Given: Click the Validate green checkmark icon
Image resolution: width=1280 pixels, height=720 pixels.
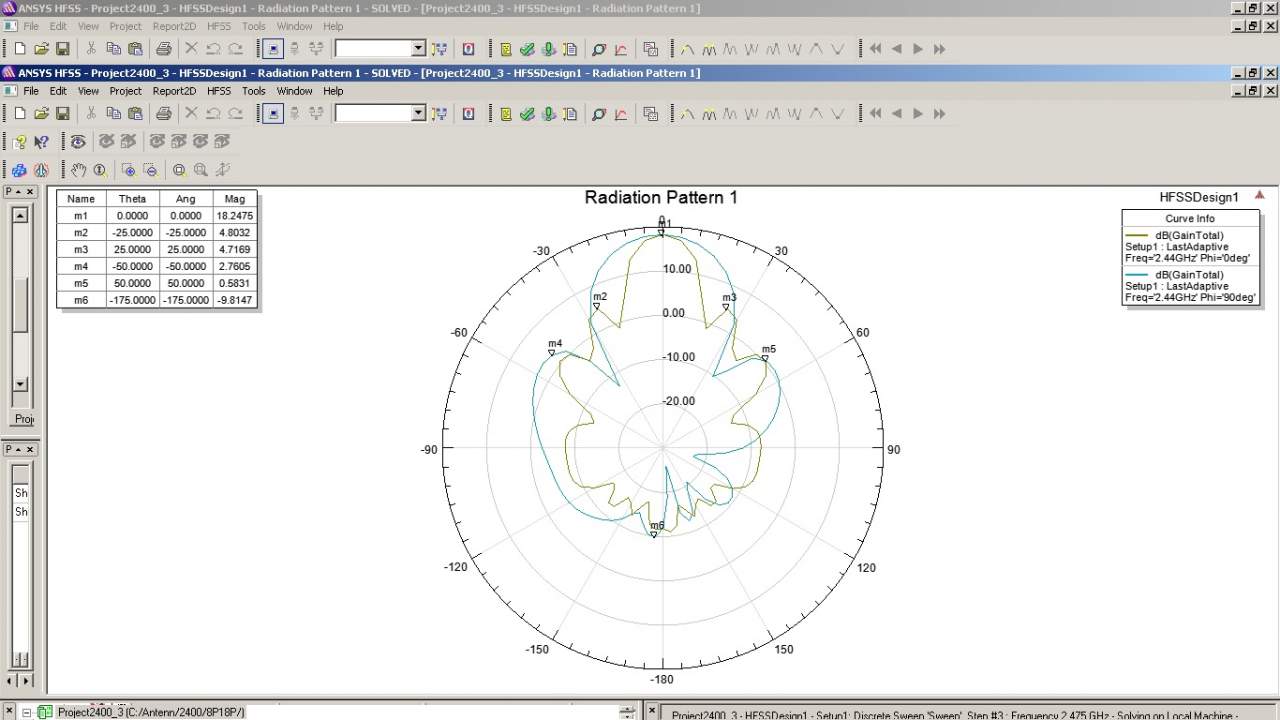Looking at the screenshot, I should [x=527, y=114].
